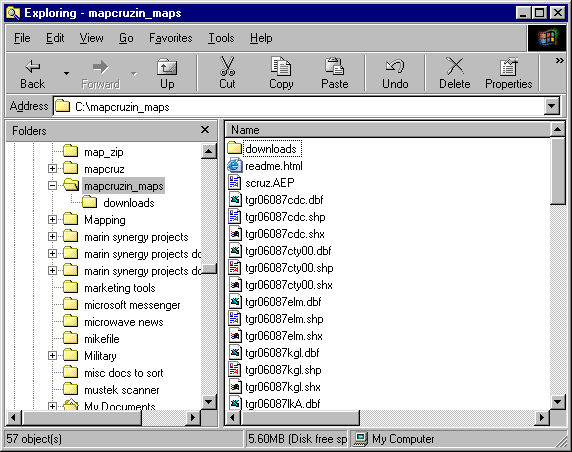
Task: Select tgr06087elm.dbf file icon
Action: pyautogui.click(x=235, y=302)
